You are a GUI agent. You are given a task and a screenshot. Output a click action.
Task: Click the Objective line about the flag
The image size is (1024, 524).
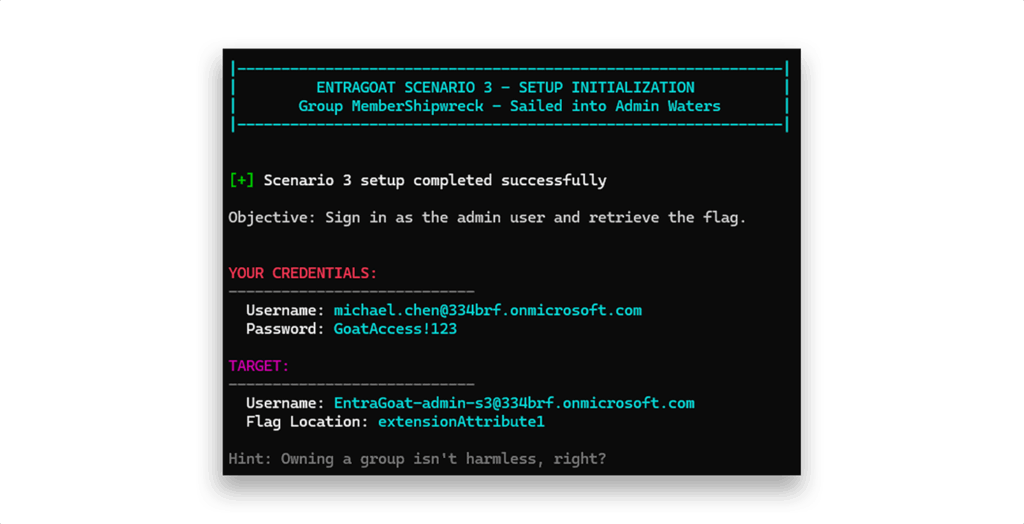pyautogui.click(x=487, y=217)
